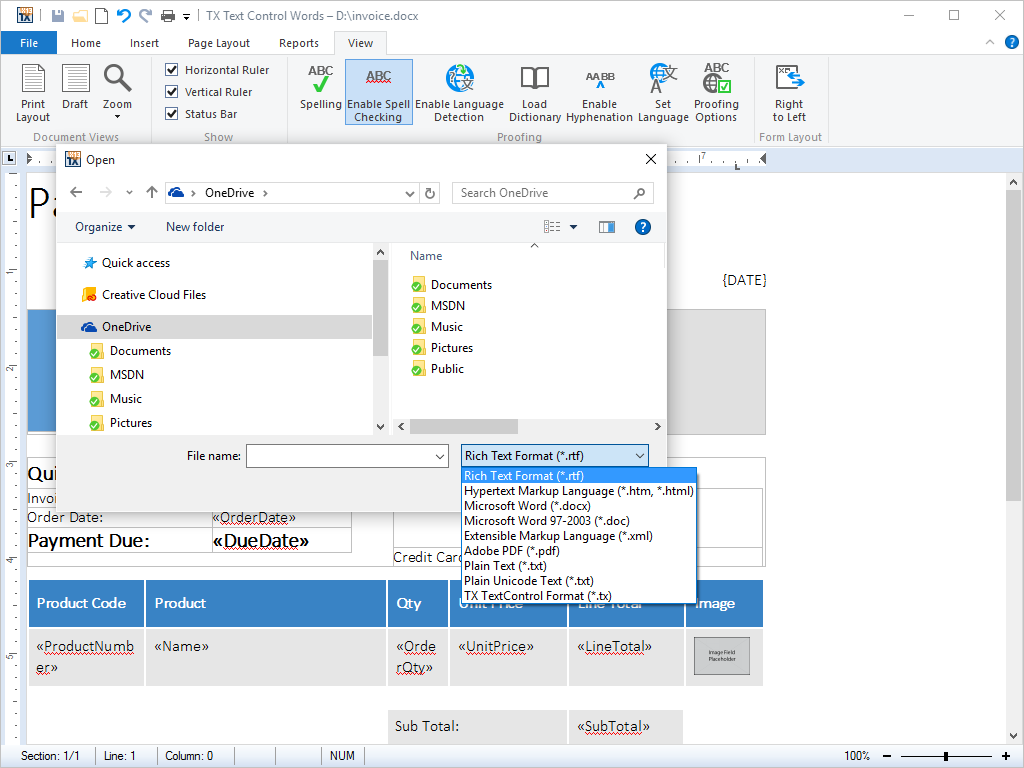Select Adobe PDF (*.pdf) file type option
The width and height of the screenshot is (1024, 768).
(x=511, y=551)
